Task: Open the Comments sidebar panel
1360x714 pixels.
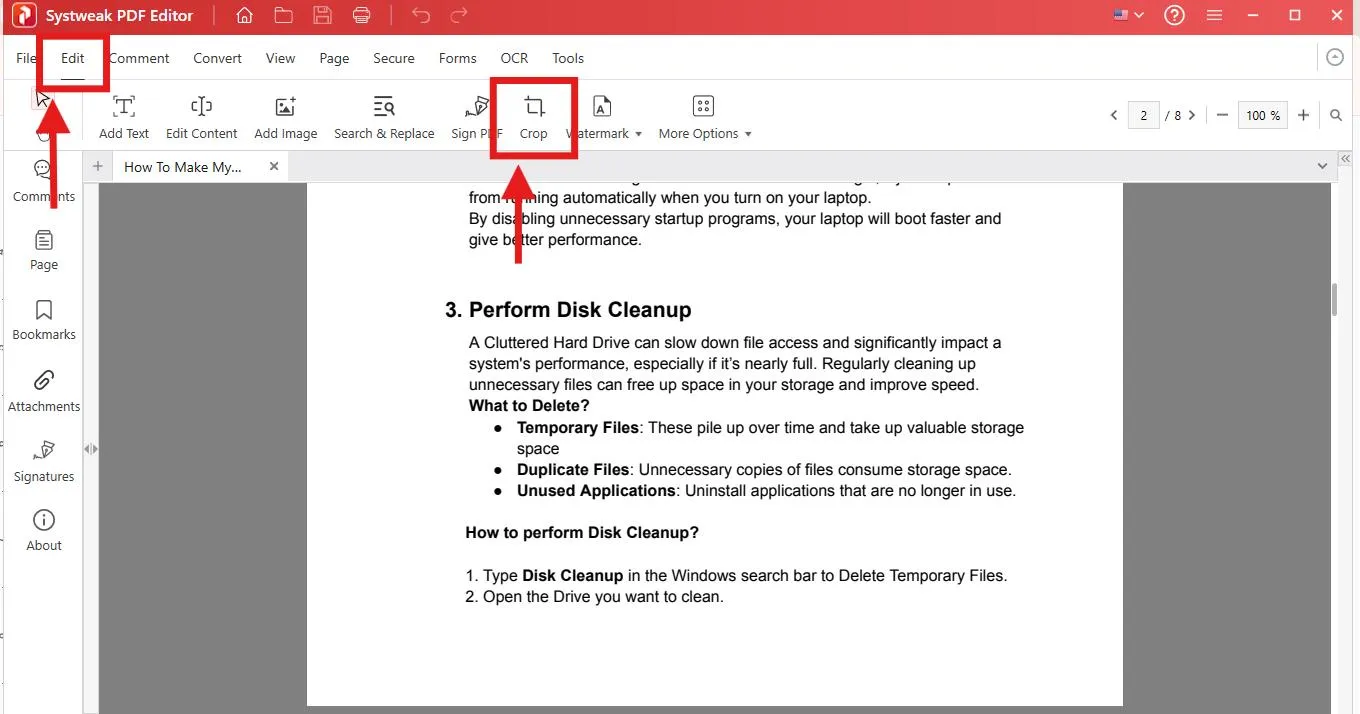Action: (44, 180)
